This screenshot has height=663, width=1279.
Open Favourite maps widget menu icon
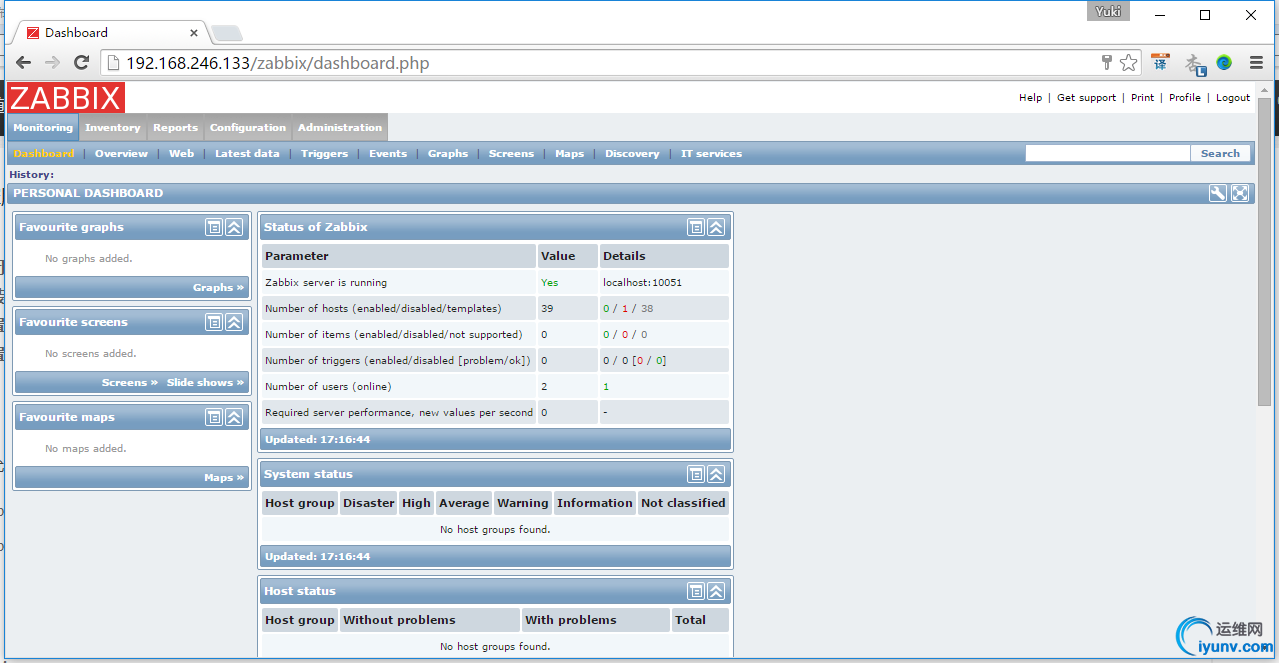point(214,417)
